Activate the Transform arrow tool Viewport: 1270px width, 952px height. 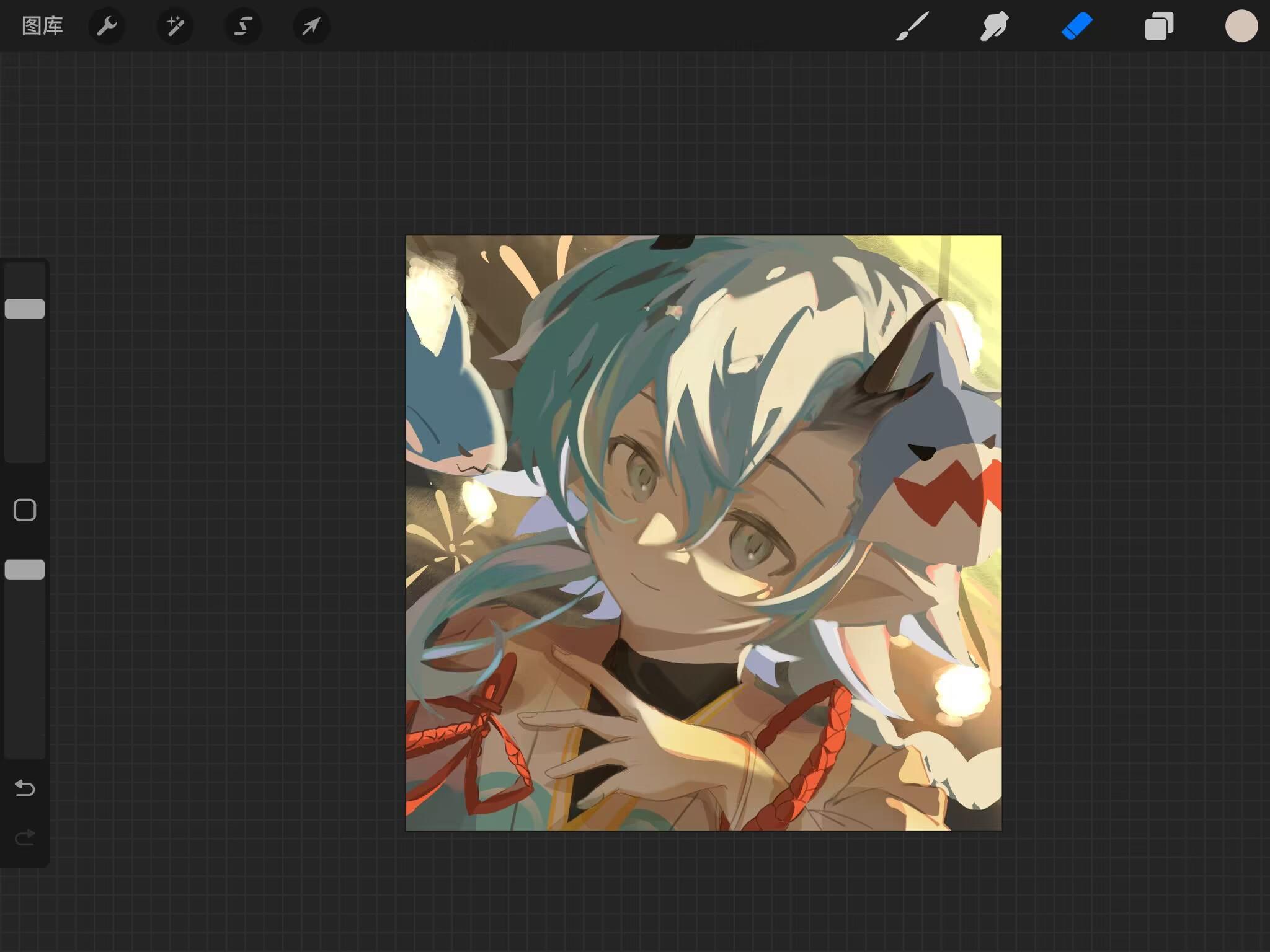[311, 26]
